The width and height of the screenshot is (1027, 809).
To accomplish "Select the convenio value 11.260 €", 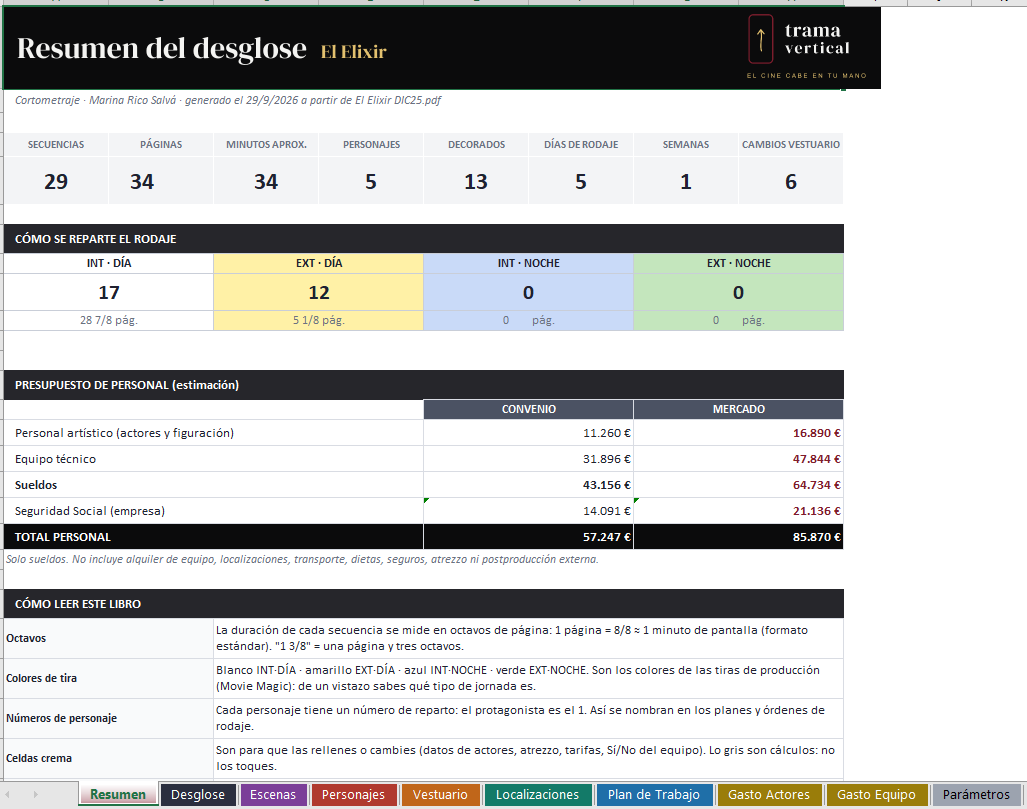I will point(529,433).
